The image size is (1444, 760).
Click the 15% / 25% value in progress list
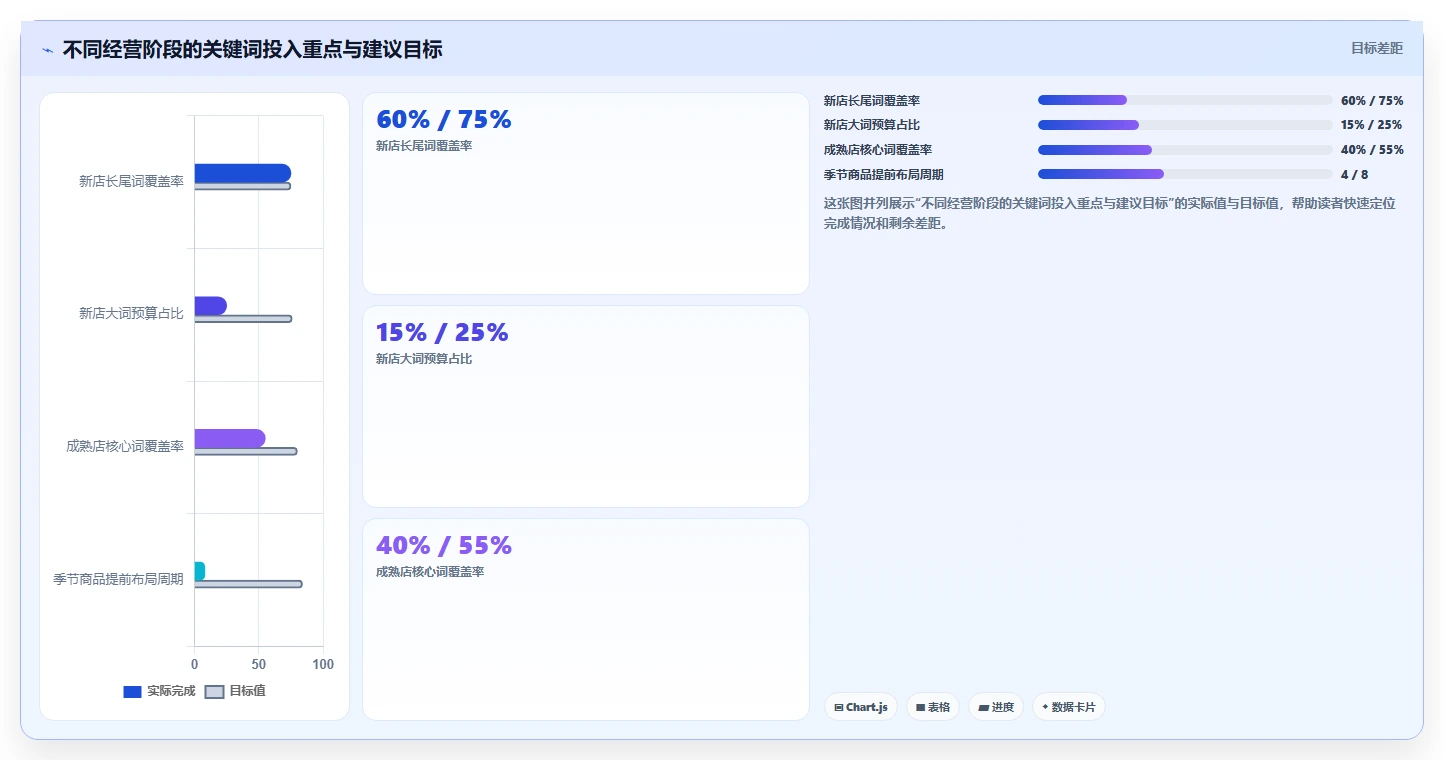click(1372, 125)
